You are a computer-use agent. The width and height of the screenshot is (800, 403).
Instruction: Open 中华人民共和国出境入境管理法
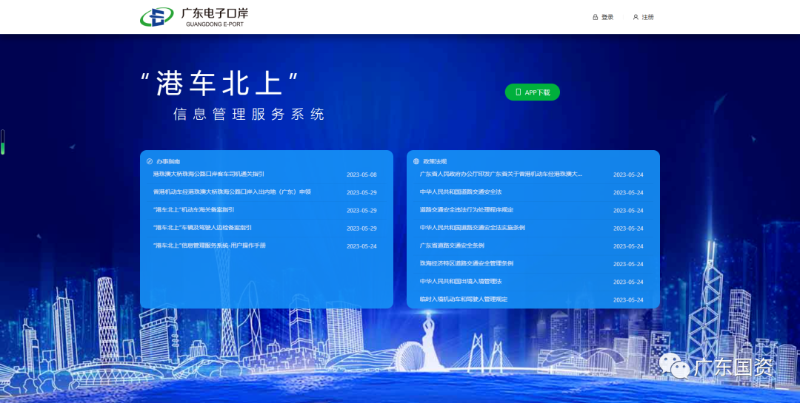pyautogui.click(x=461, y=281)
